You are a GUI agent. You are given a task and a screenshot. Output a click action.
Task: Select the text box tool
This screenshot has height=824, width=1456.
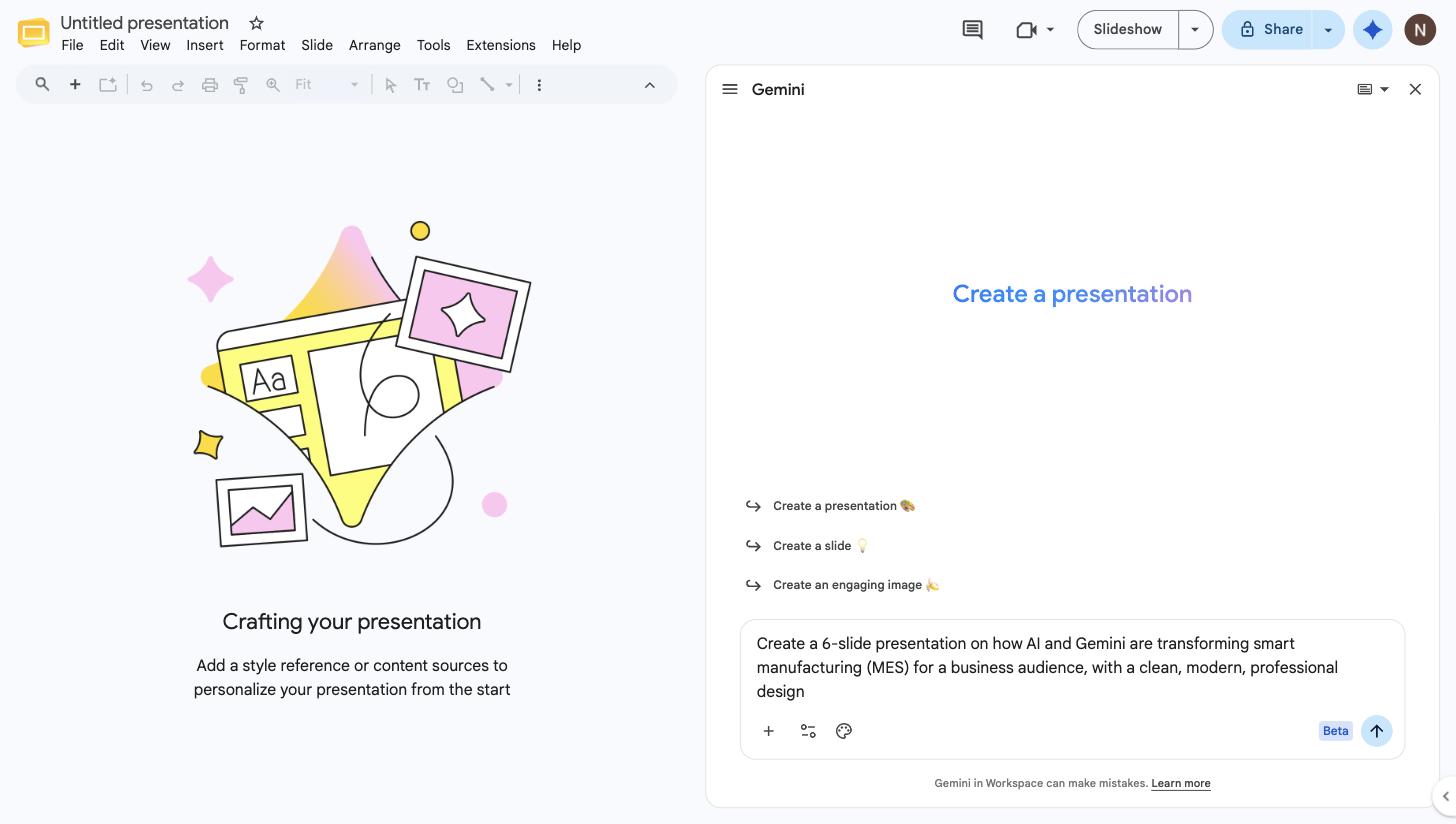pyautogui.click(x=422, y=85)
